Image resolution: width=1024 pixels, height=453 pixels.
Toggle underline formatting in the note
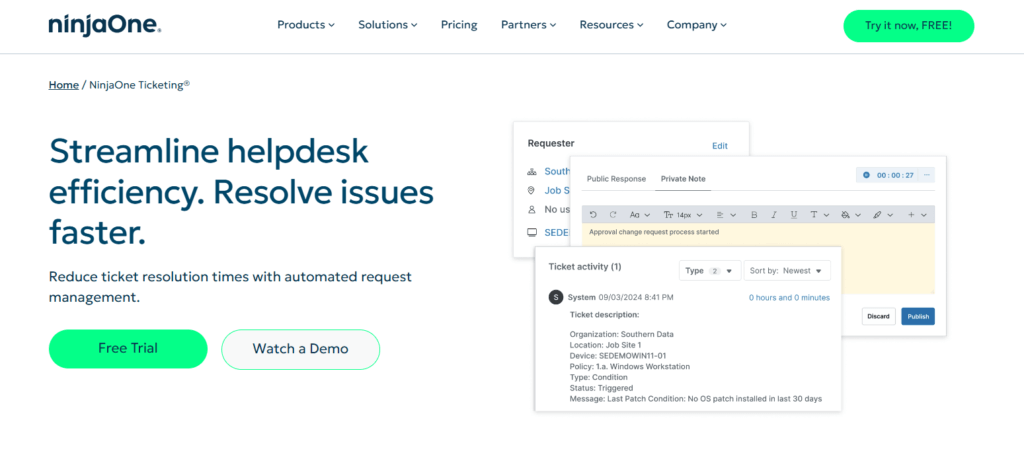click(x=793, y=214)
